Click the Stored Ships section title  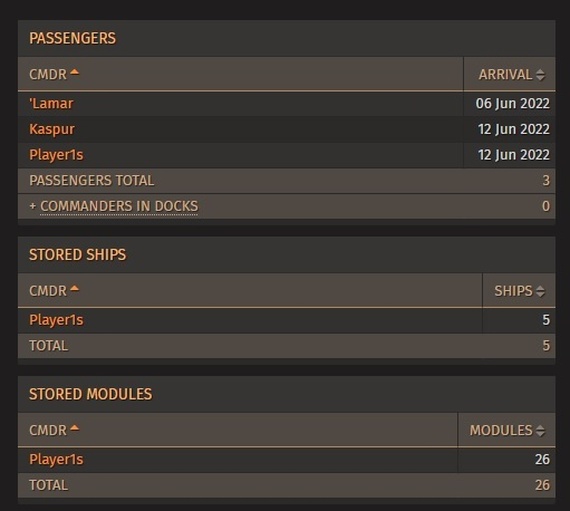click(77, 255)
